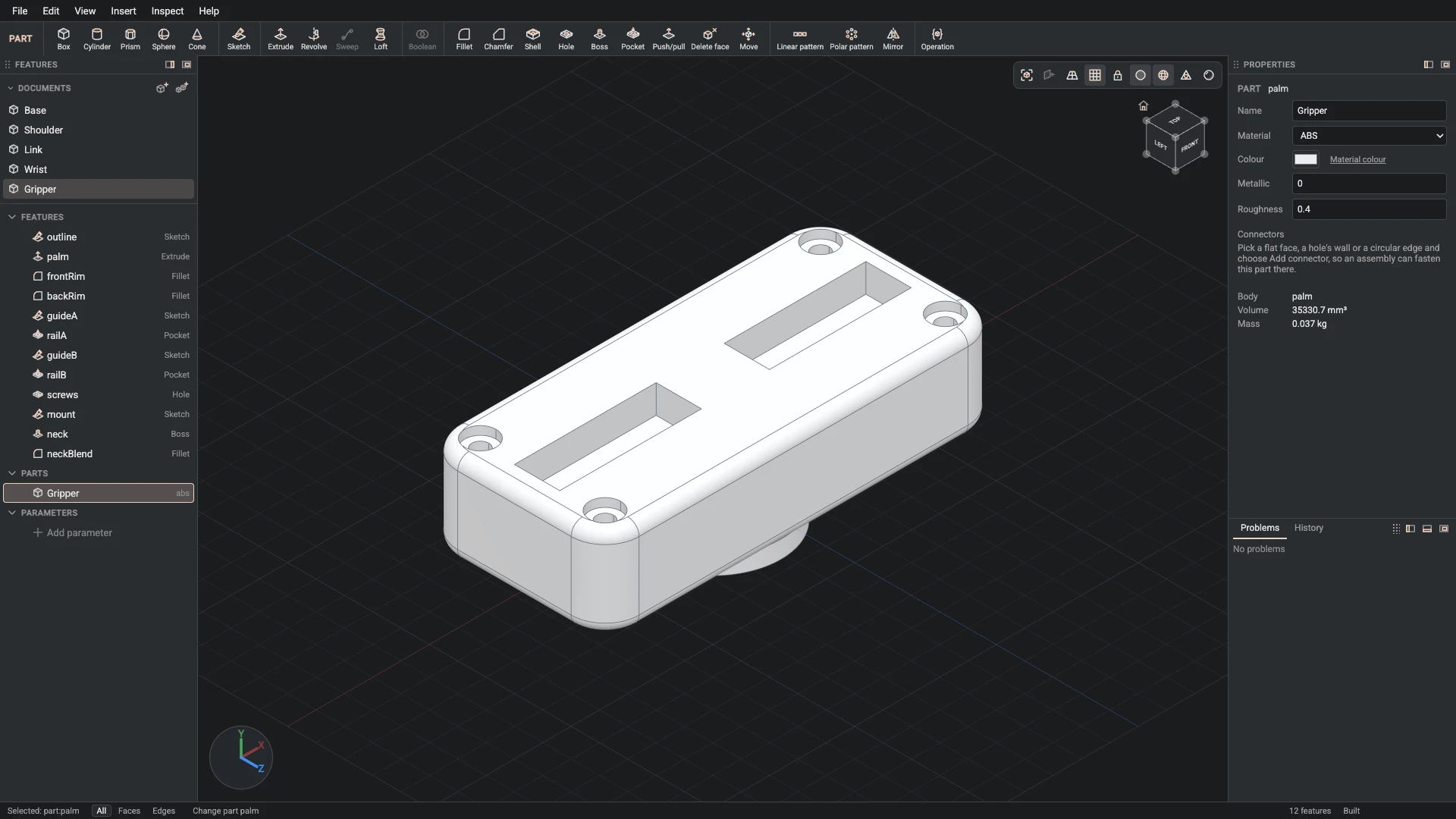Image resolution: width=1456 pixels, height=819 pixels.
Task: Open Linear pattern tool
Action: [800, 39]
